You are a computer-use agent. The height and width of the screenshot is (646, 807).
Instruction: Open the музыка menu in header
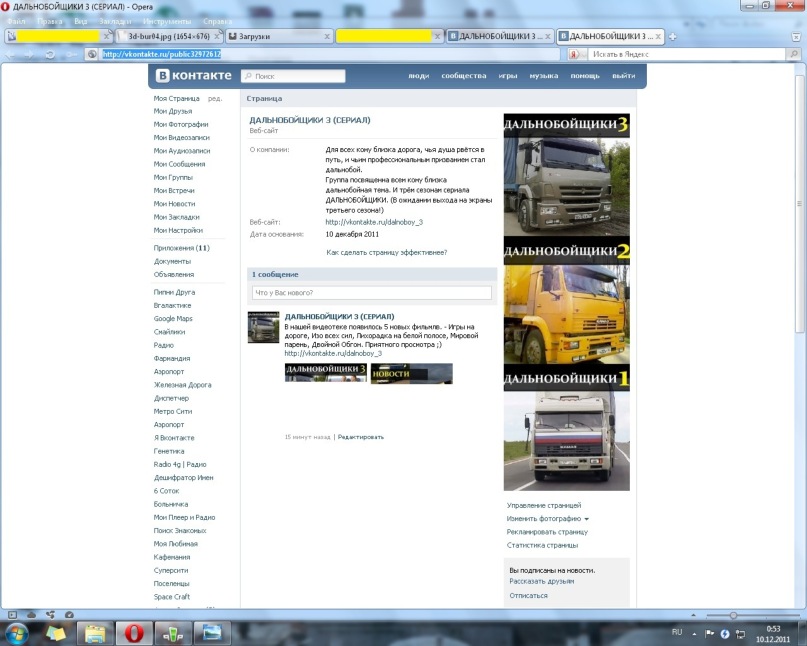(x=543, y=76)
